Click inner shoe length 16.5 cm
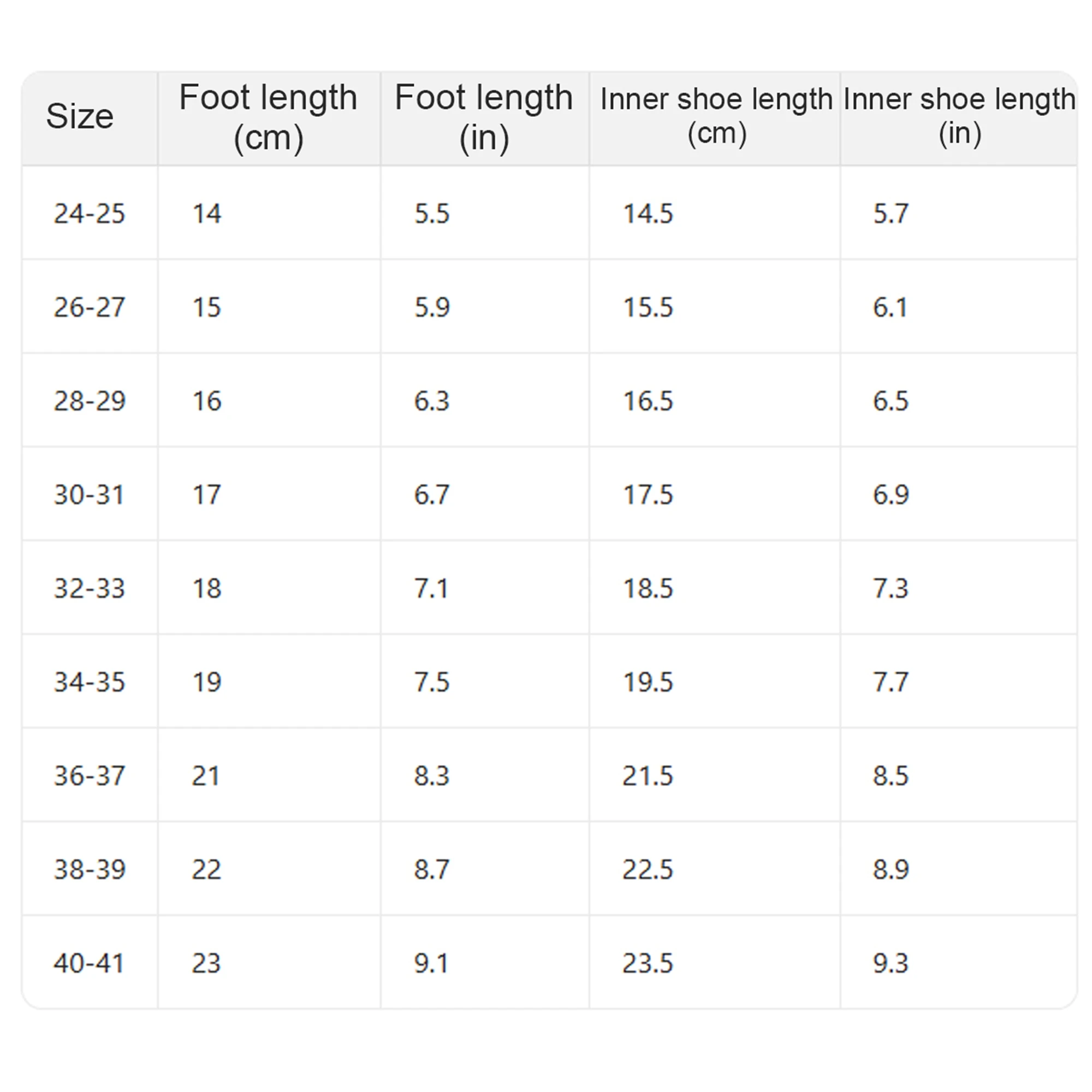 pyautogui.click(x=648, y=401)
